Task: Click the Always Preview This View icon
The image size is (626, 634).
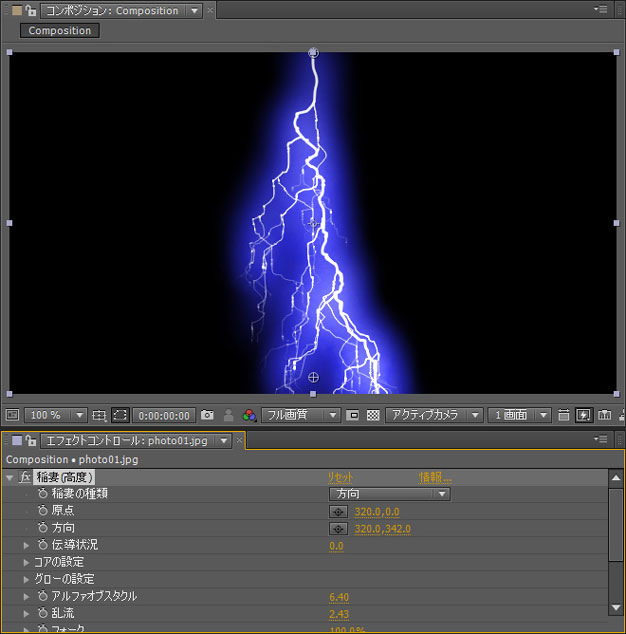Action: pyautogui.click(x=13, y=415)
